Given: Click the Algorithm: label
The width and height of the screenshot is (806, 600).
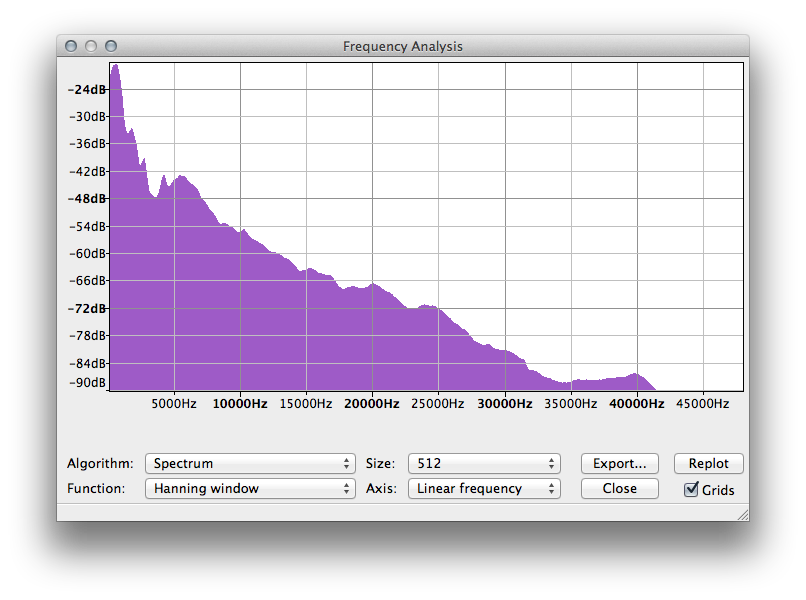Looking at the screenshot, I should [100, 464].
